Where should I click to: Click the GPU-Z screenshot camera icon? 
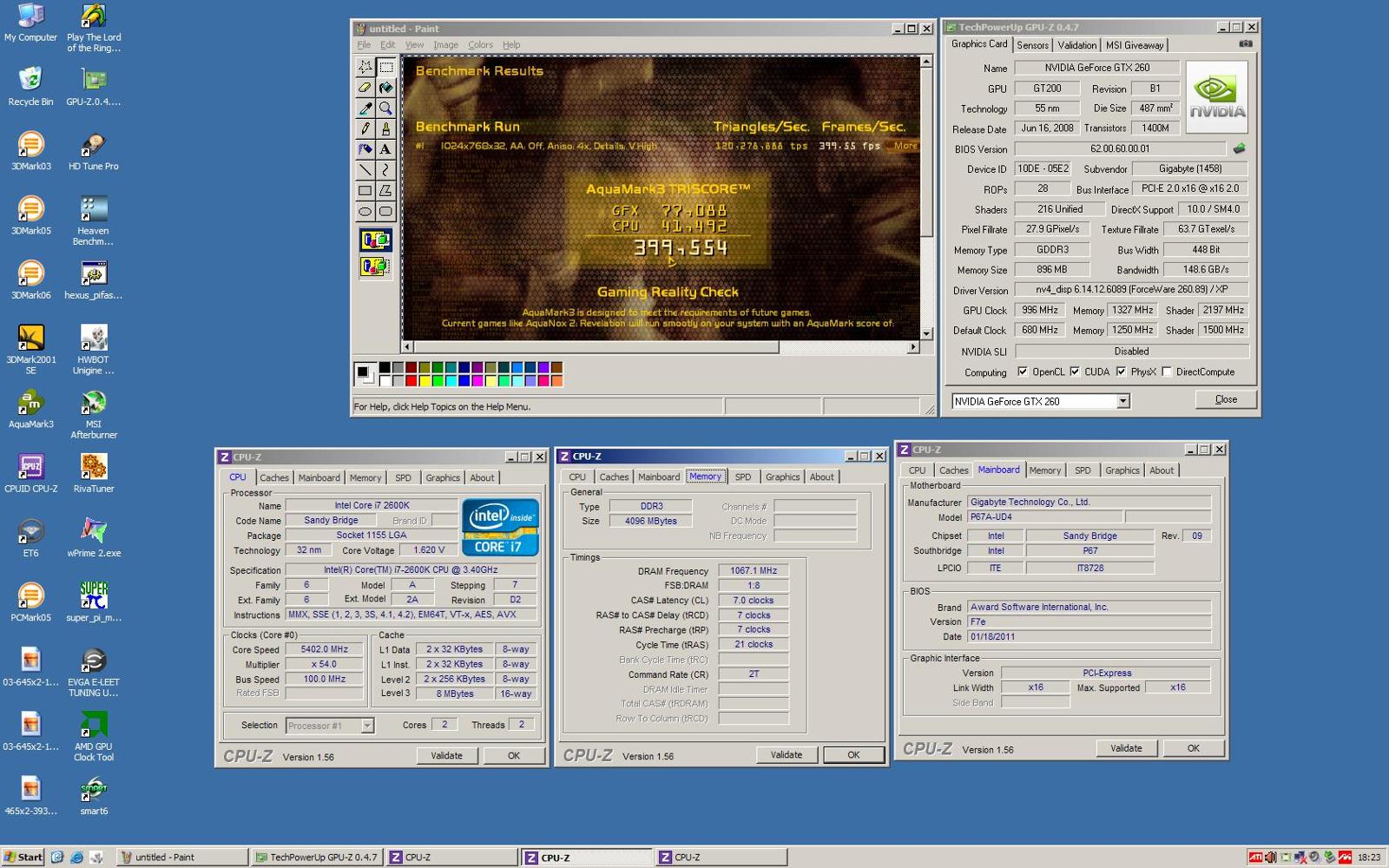[x=1245, y=43]
